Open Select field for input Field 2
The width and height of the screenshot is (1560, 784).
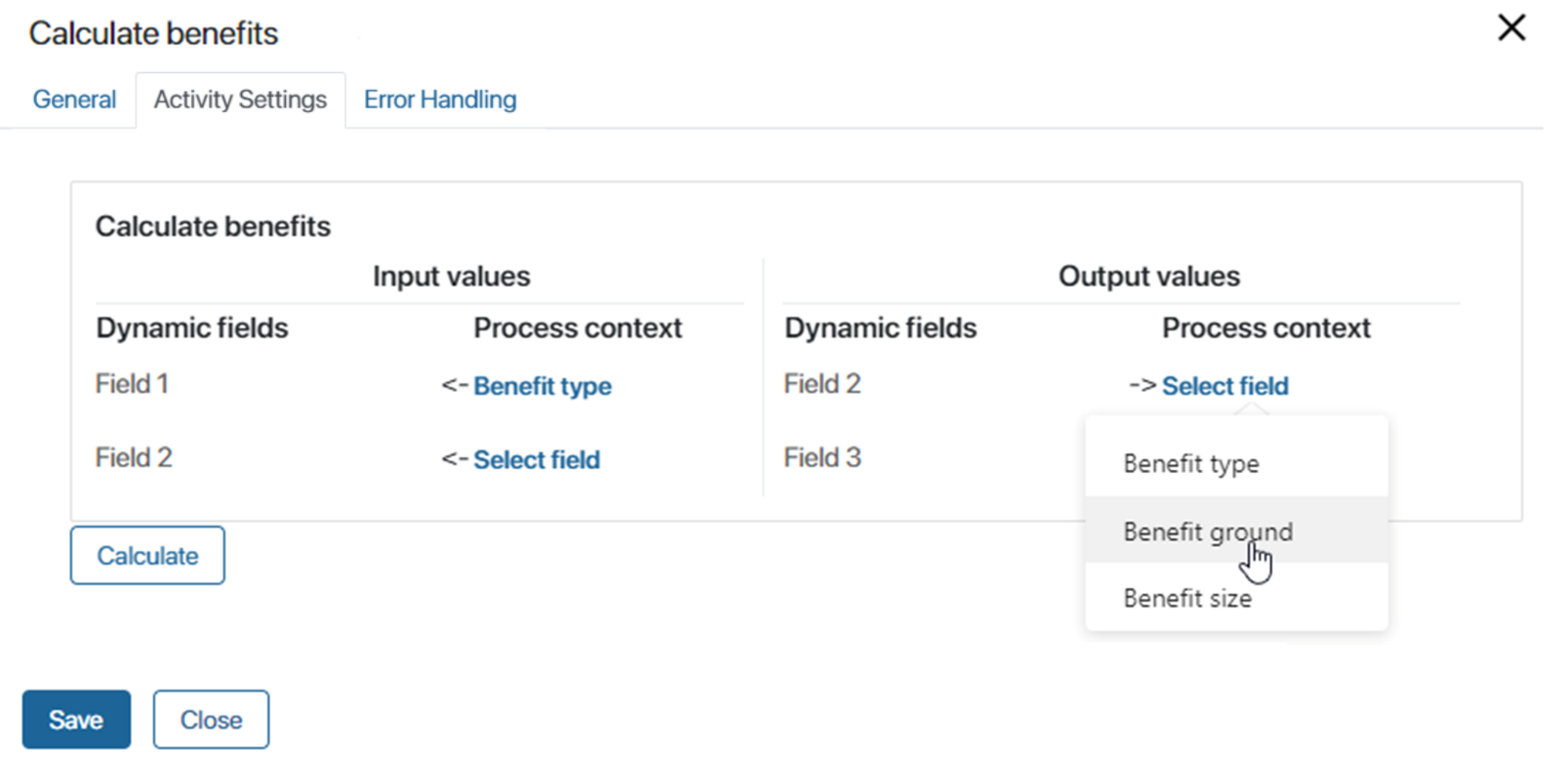(537, 459)
